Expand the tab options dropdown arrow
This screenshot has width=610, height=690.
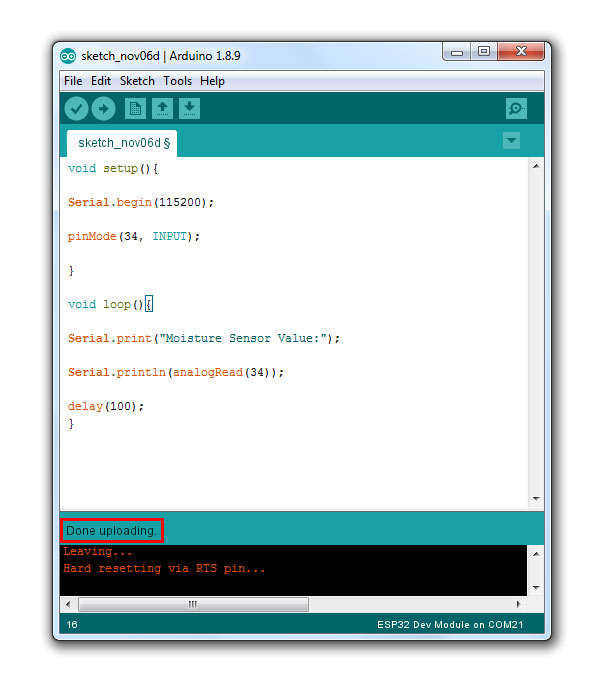(511, 141)
